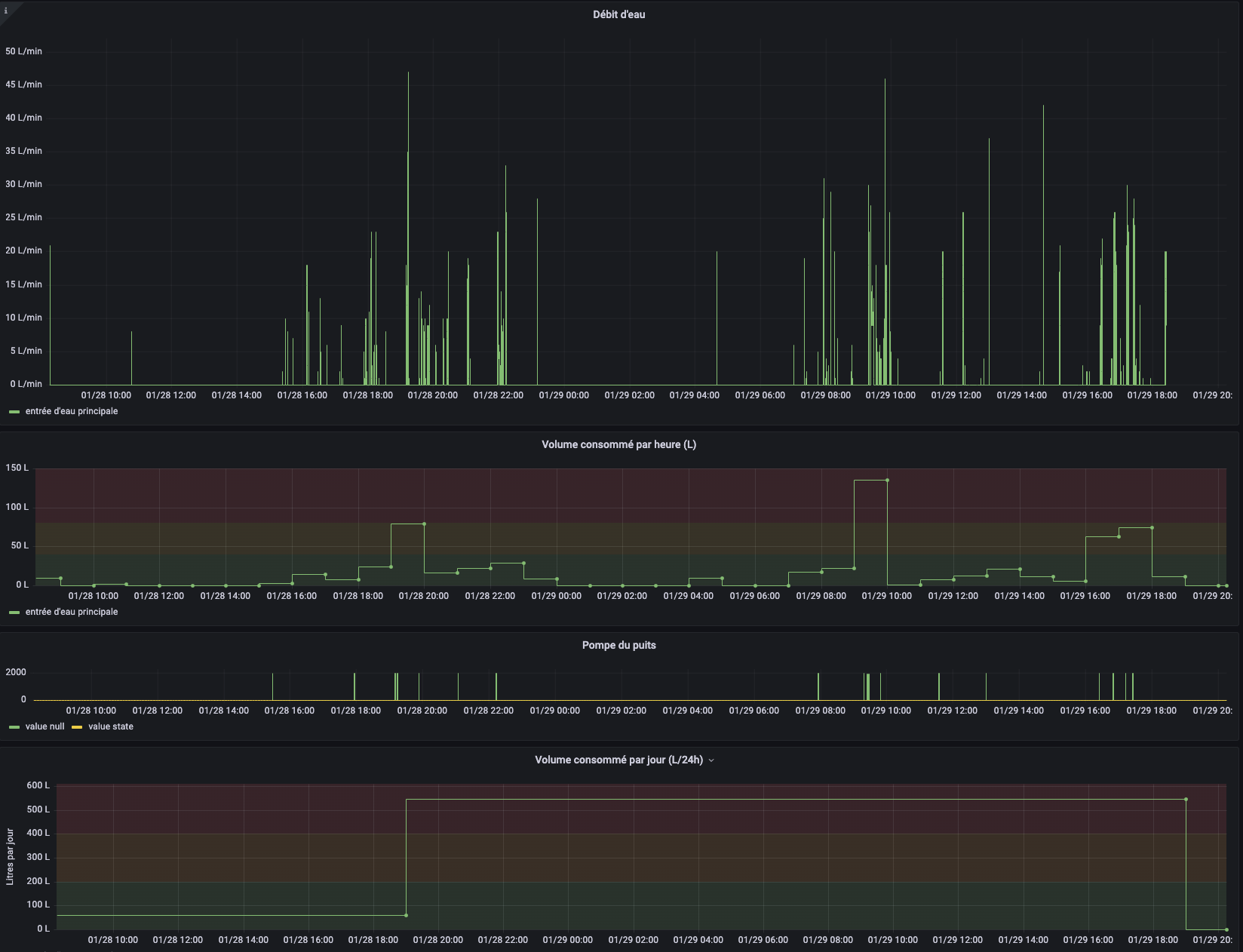Click green swatch next to value null

[14, 727]
